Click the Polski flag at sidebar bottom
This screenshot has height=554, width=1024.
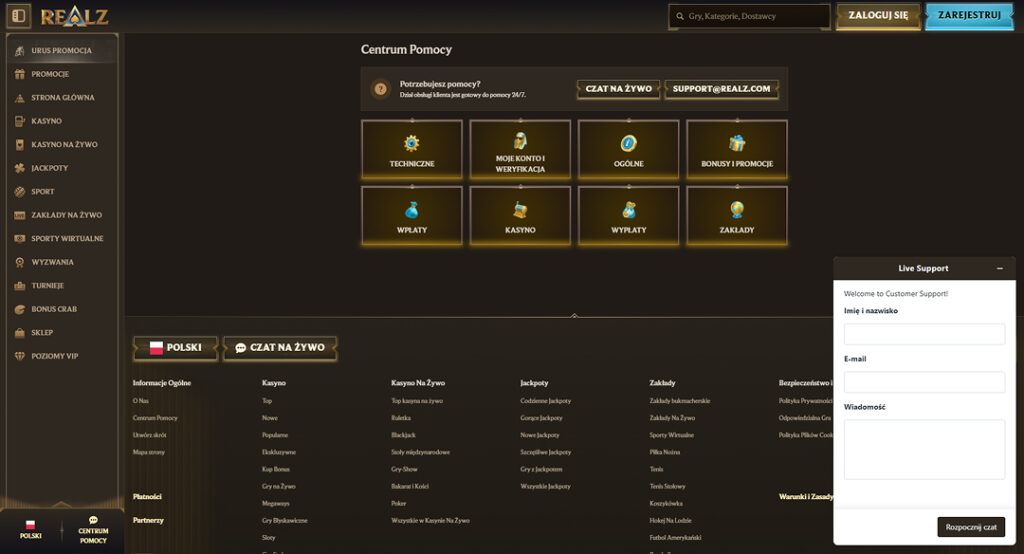coord(31,525)
